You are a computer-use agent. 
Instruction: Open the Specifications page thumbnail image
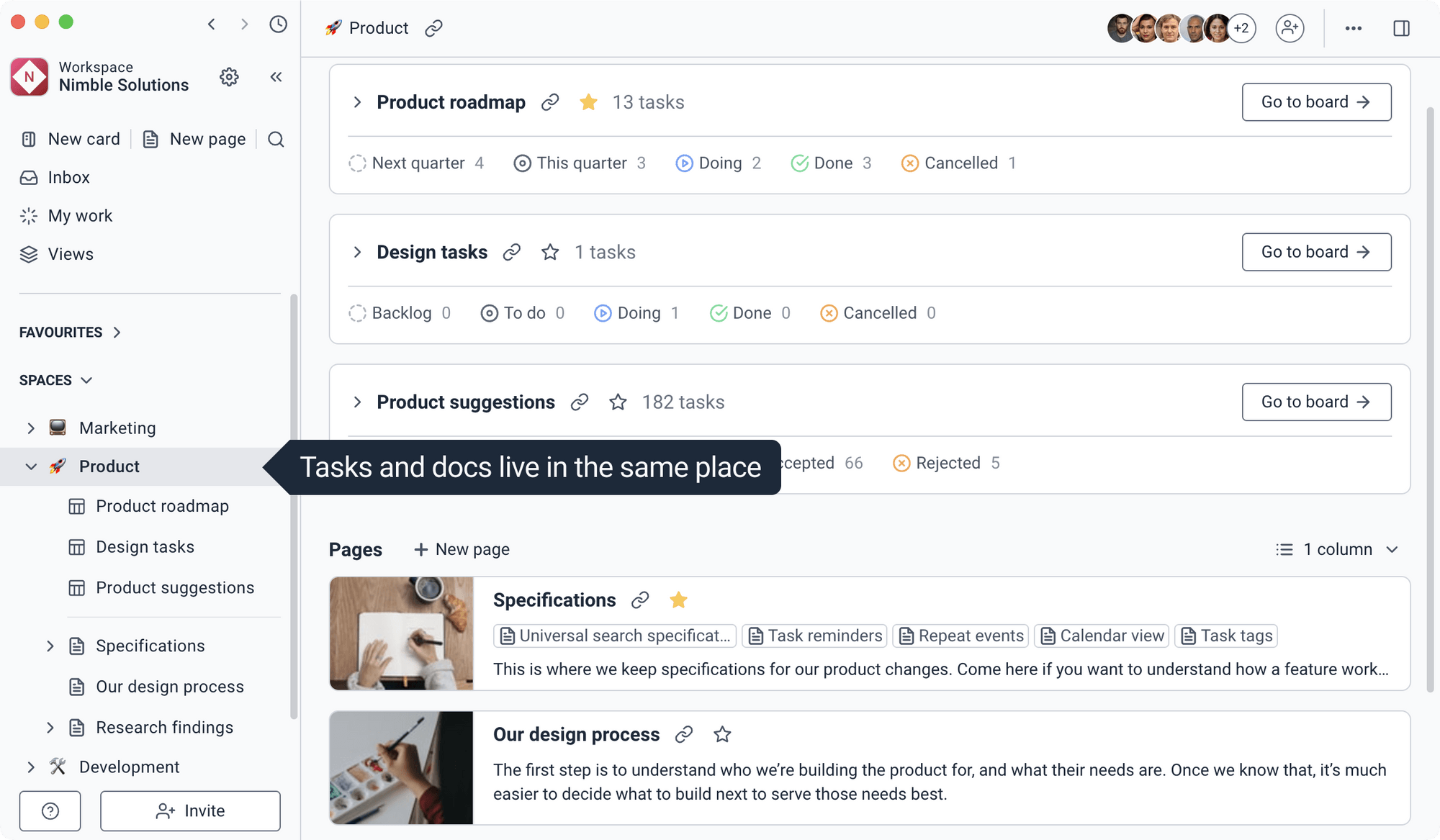pos(401,633)
